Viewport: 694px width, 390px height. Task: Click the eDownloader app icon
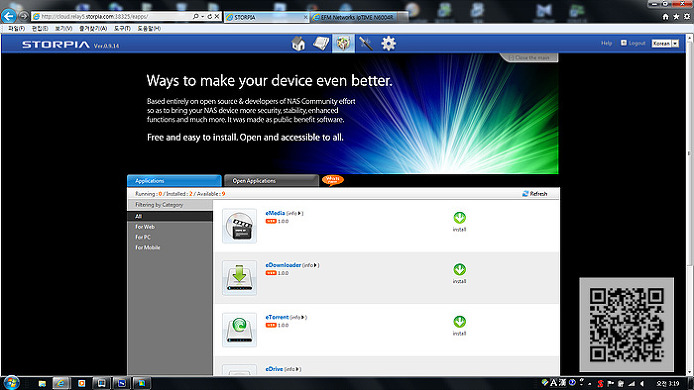(239, 278)
